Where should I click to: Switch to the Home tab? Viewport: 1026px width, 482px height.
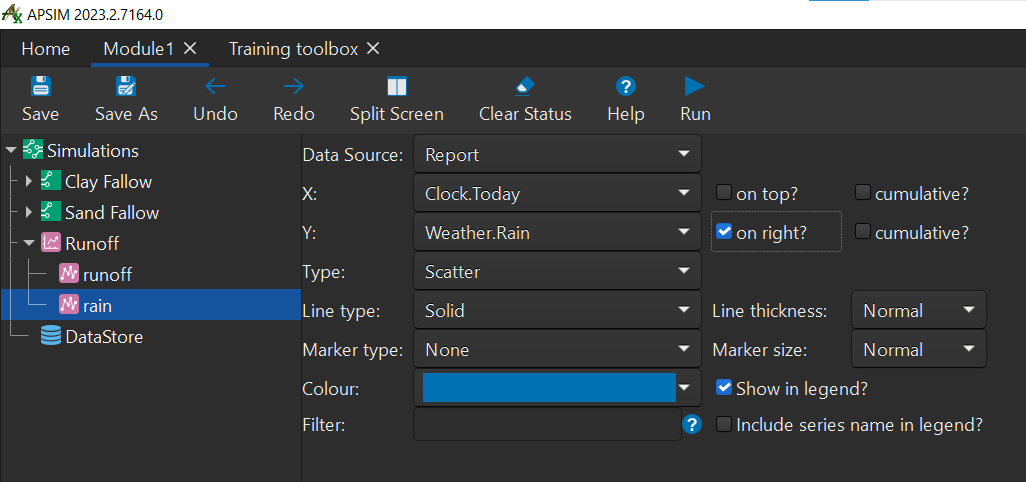[x=46, y=49]
